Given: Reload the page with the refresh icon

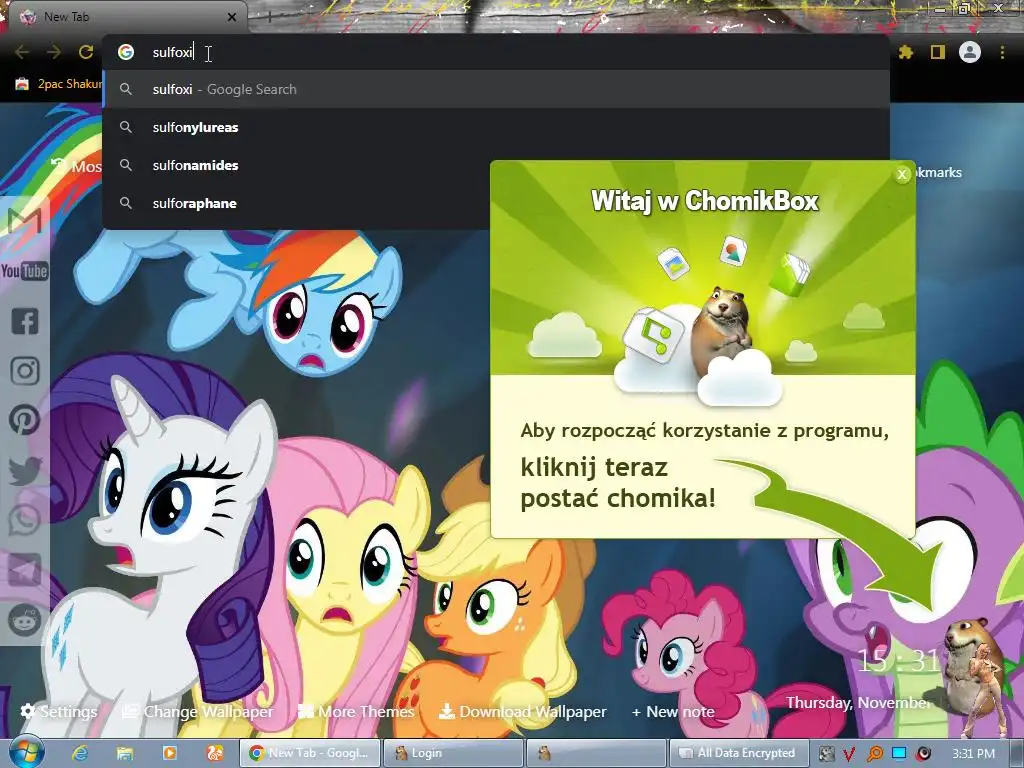Looking at the screenshot, I should click(86, 52).
